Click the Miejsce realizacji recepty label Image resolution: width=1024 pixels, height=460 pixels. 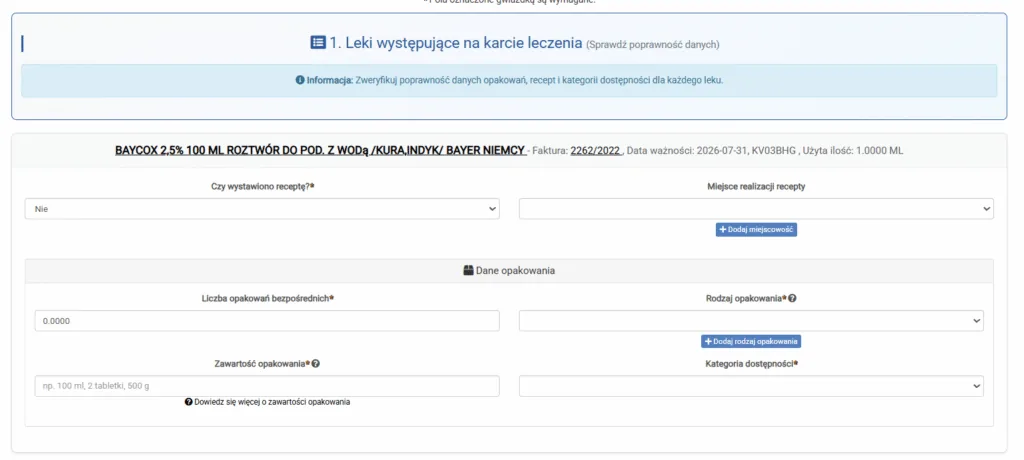click(756, 186)
